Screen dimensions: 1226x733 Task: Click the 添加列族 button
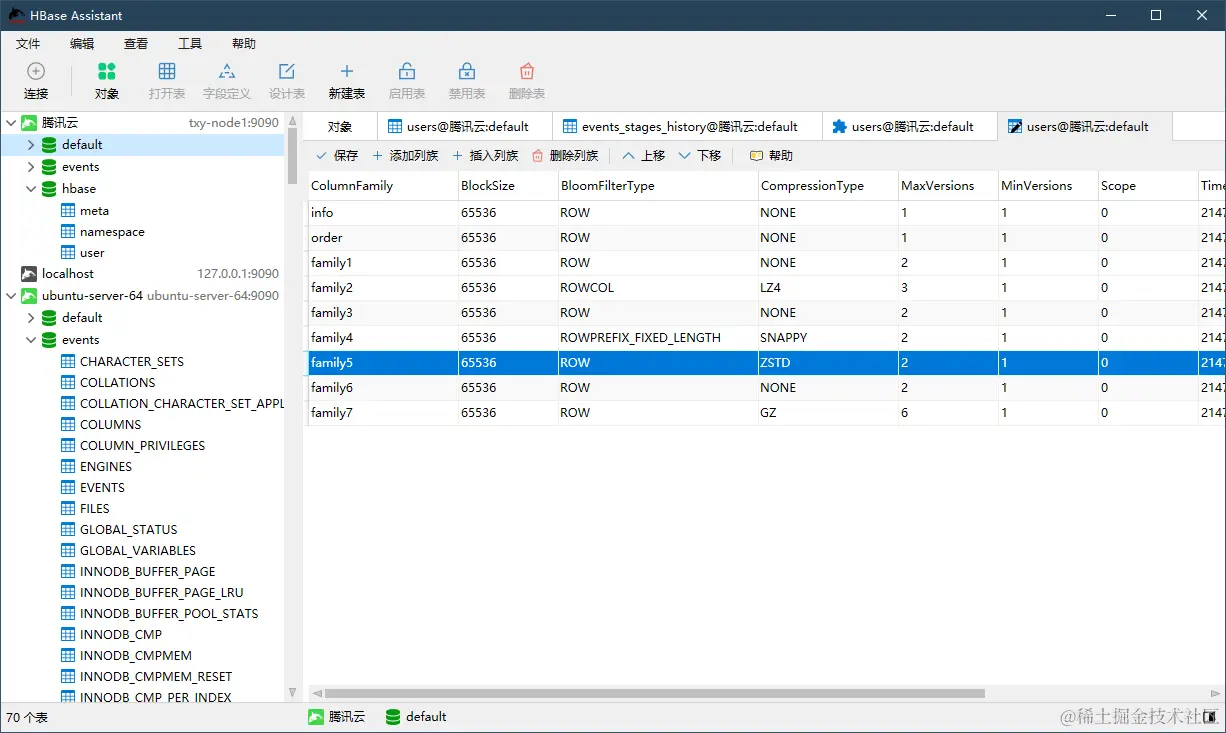[405, 156]
